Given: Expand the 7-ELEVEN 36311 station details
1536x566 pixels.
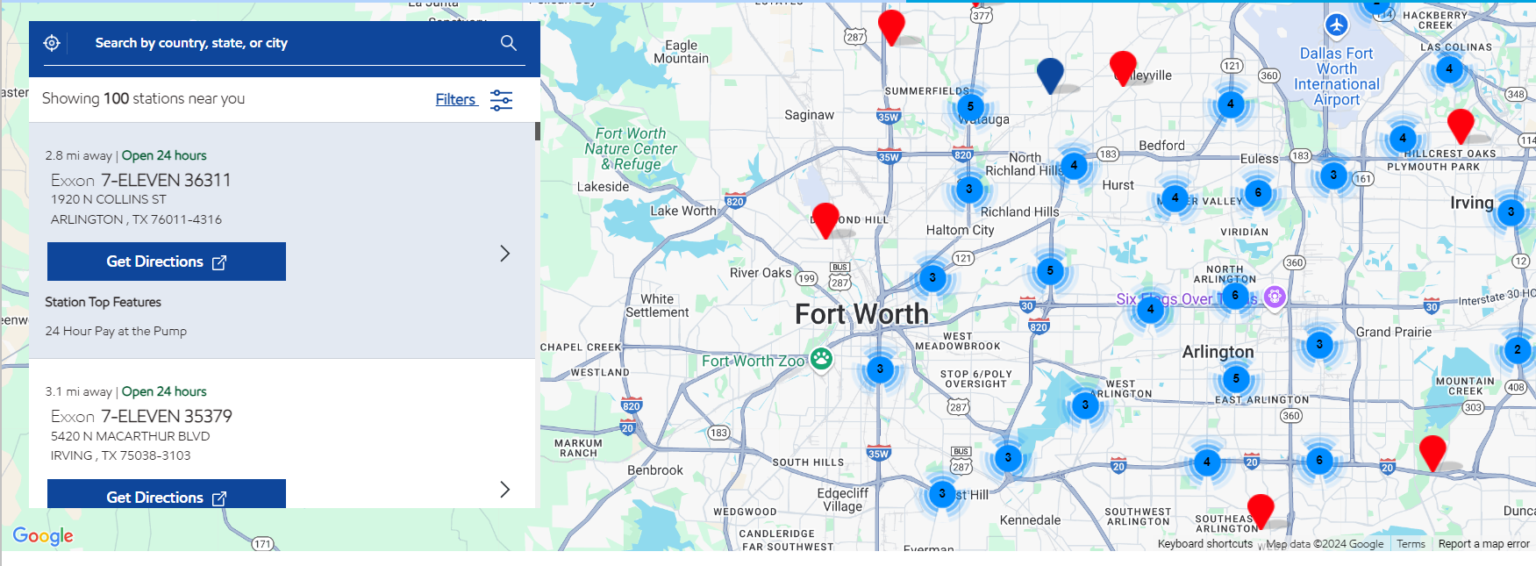Looking at the screenshot, I should (504, 253).
